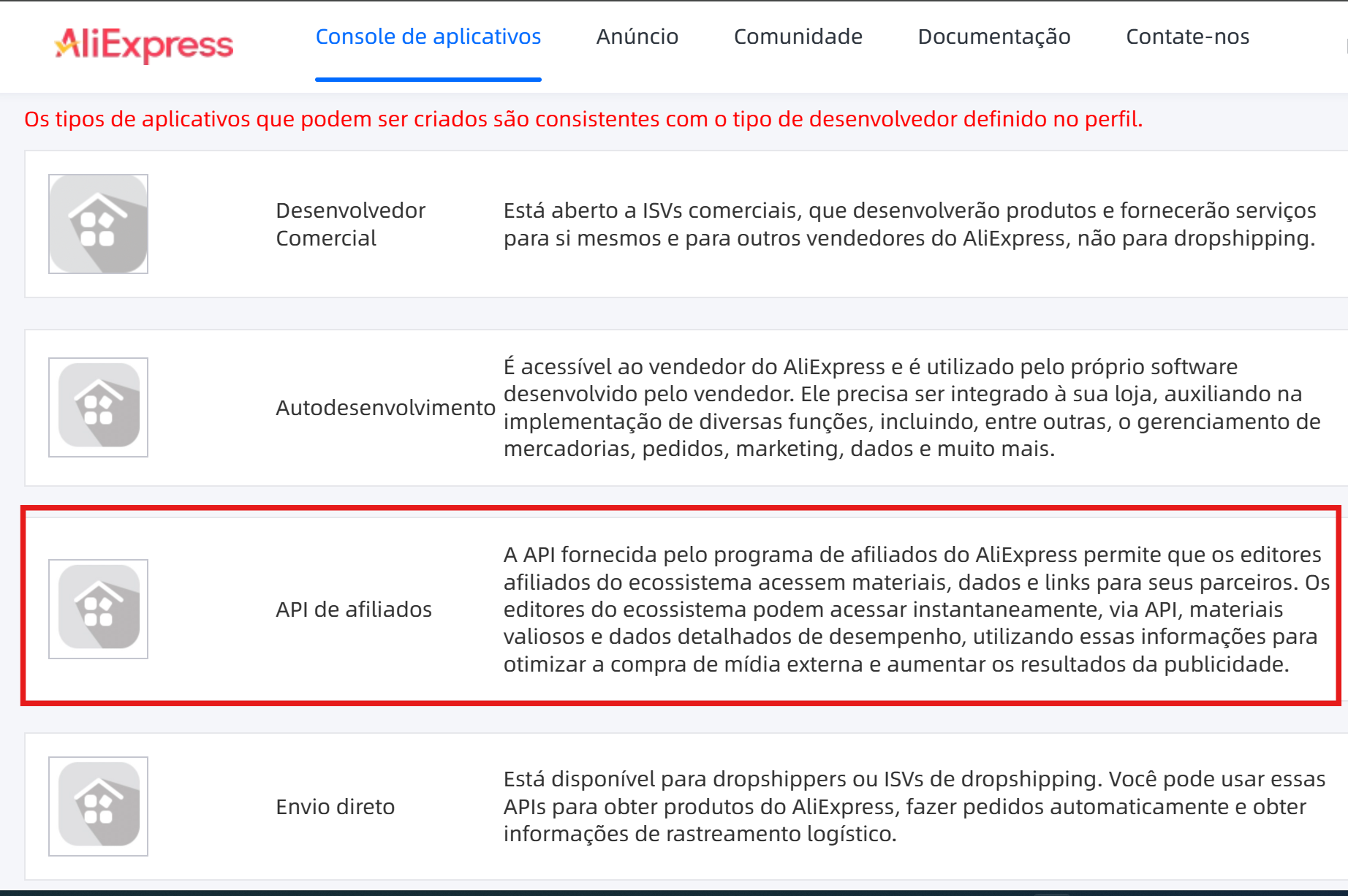Select the Desenvolvedor Comercial title
Viewport: 1348px width, 896px height.
(x=351, y=224)
